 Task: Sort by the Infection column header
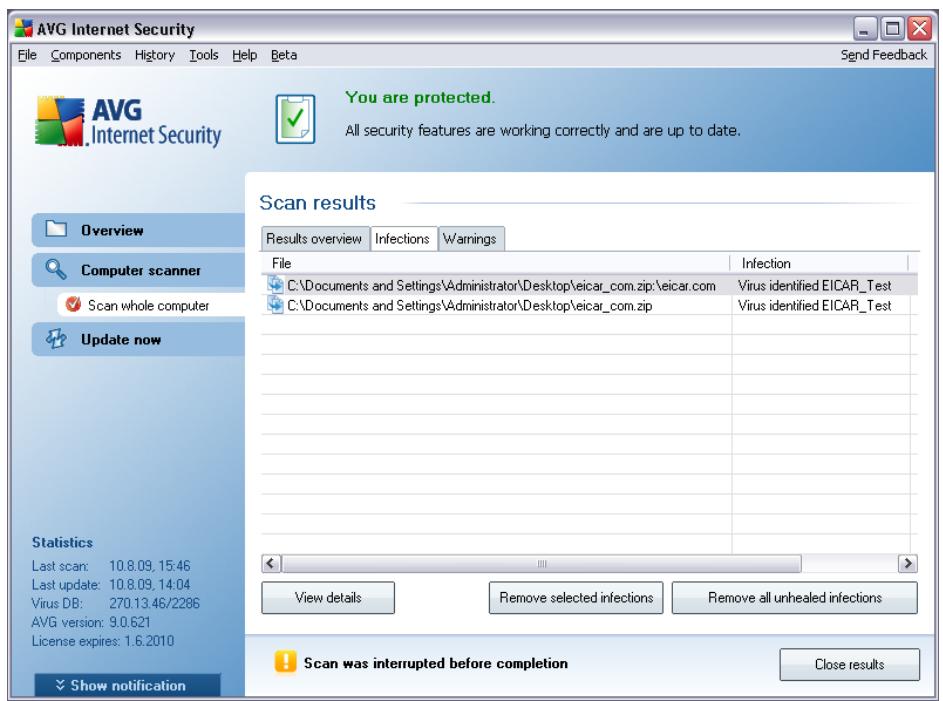pos(819,263)
